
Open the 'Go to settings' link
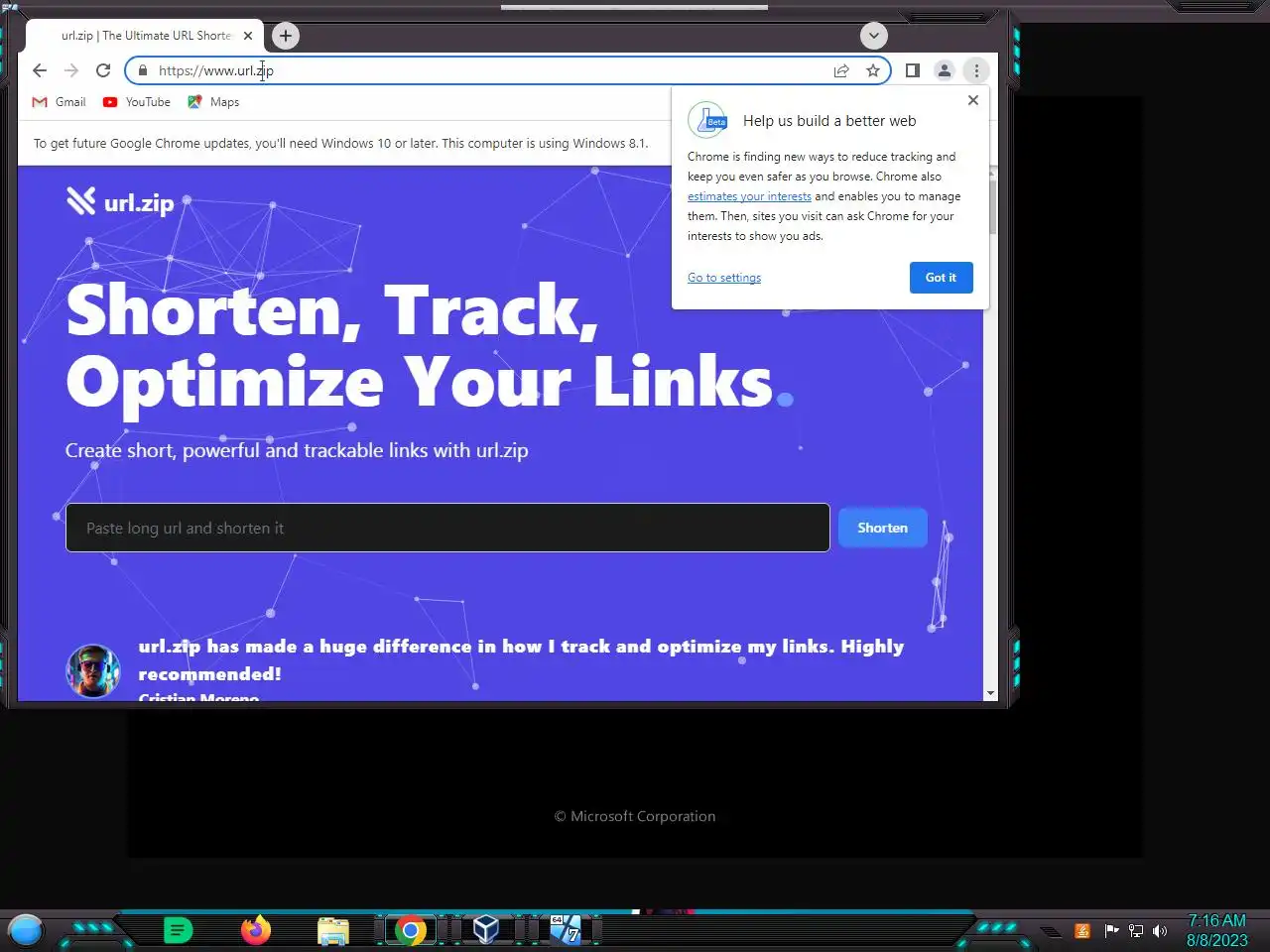tap(724, 278)
